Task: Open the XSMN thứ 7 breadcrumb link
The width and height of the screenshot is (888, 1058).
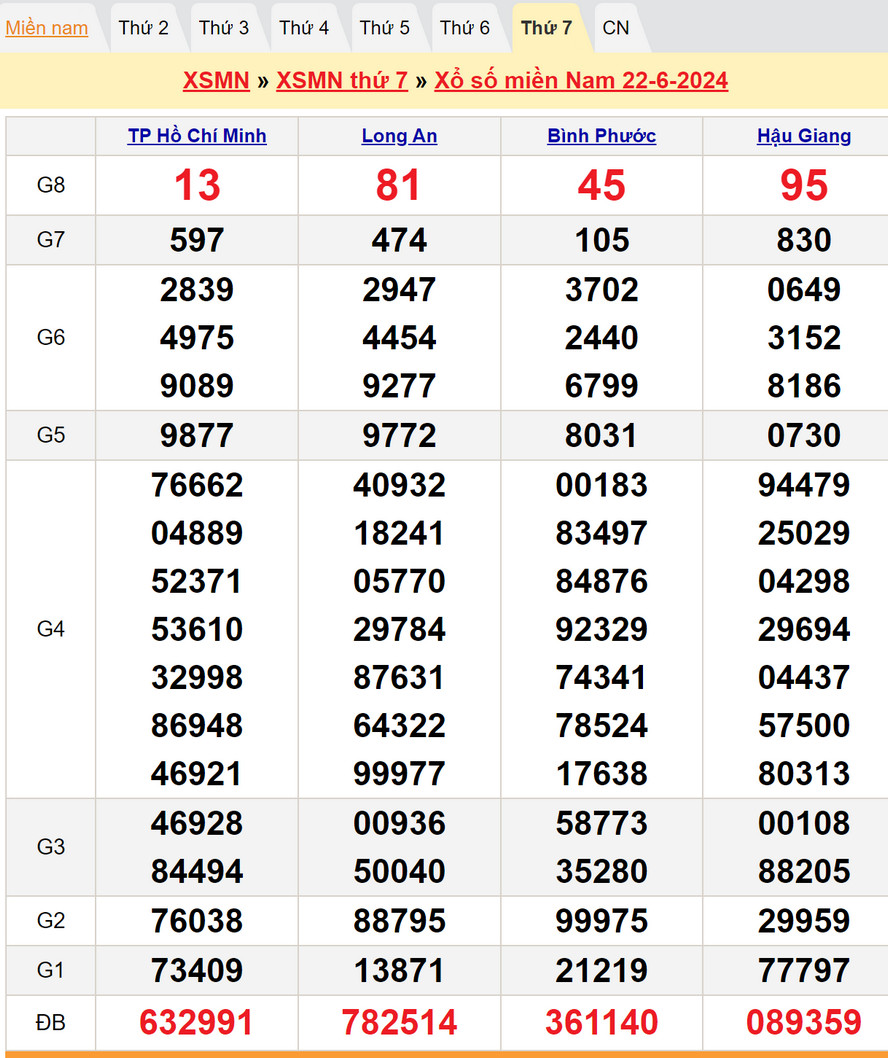Action: pyautogui.click(x=342, y=80)
